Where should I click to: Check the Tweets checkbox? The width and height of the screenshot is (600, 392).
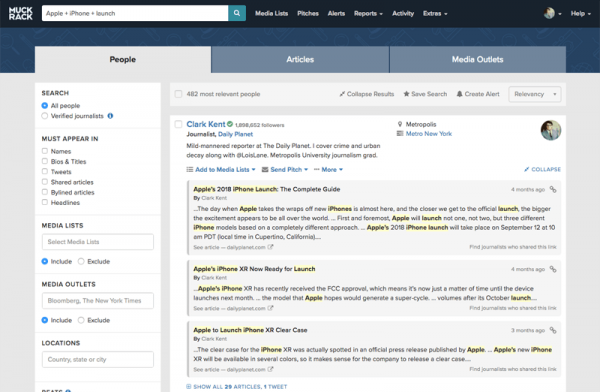tap(45, 172)
